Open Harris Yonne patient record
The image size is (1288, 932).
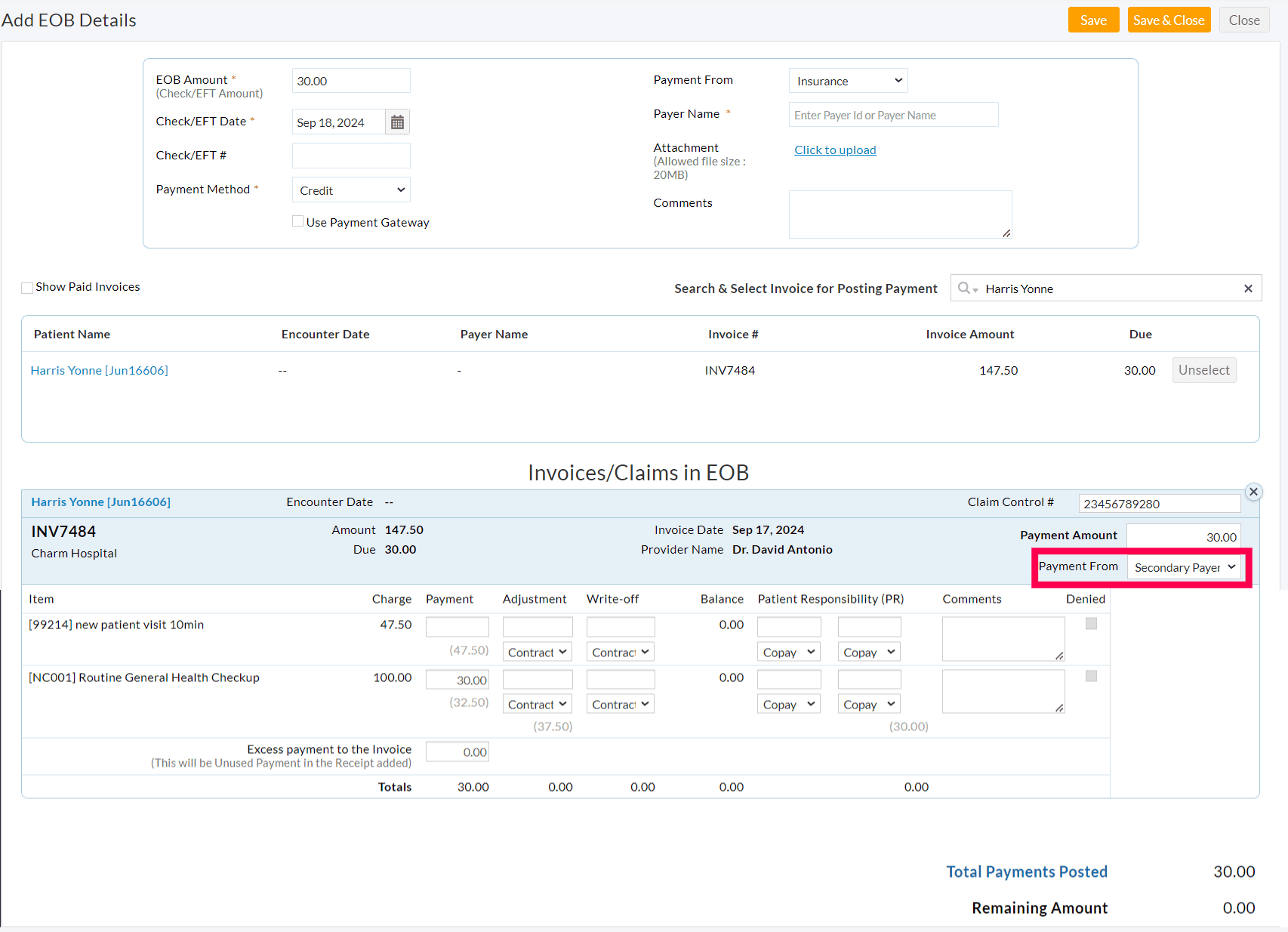pyautogui.click(x=99, y=370)
